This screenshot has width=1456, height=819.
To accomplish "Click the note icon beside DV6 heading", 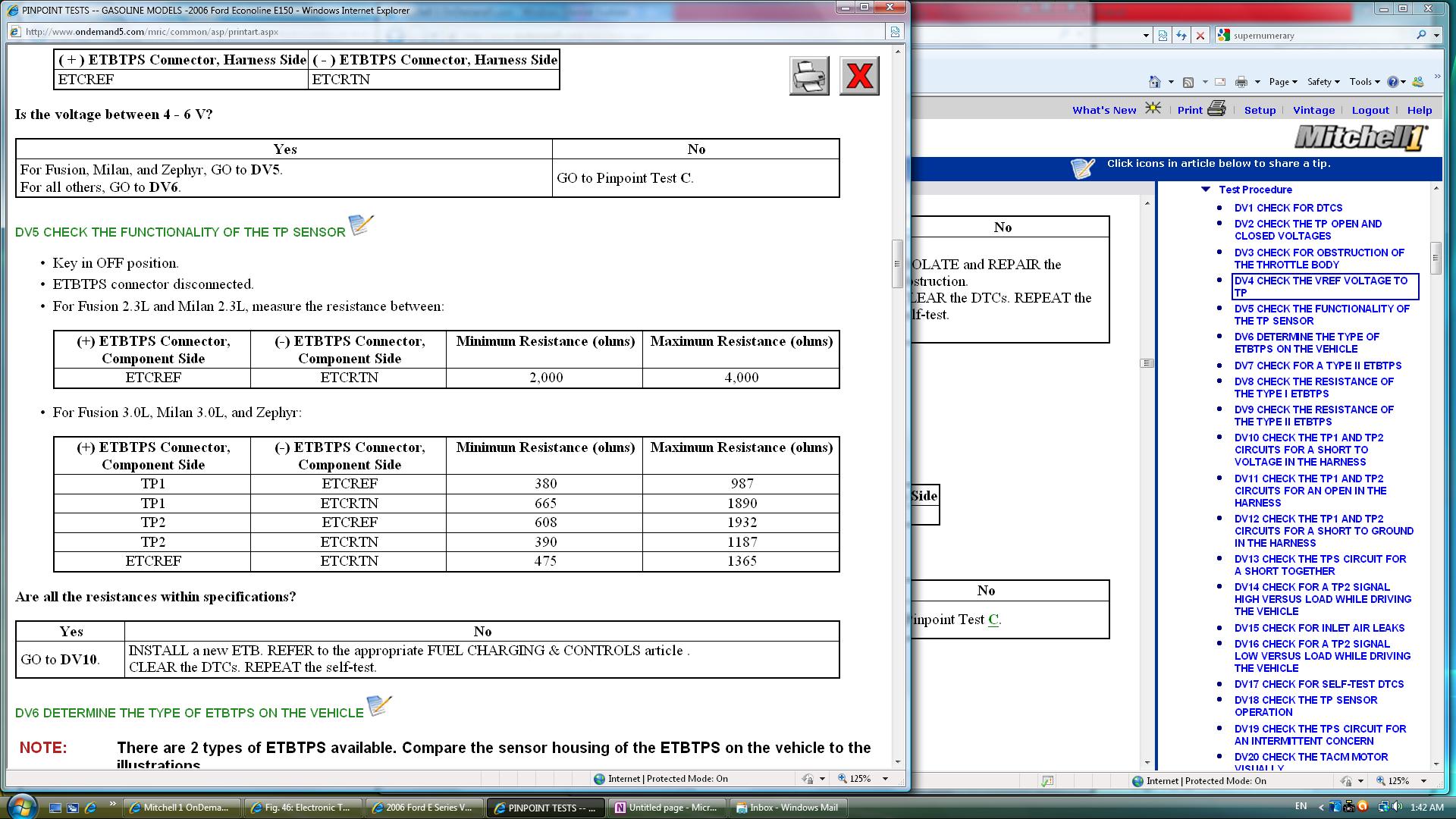I will 378,706.
